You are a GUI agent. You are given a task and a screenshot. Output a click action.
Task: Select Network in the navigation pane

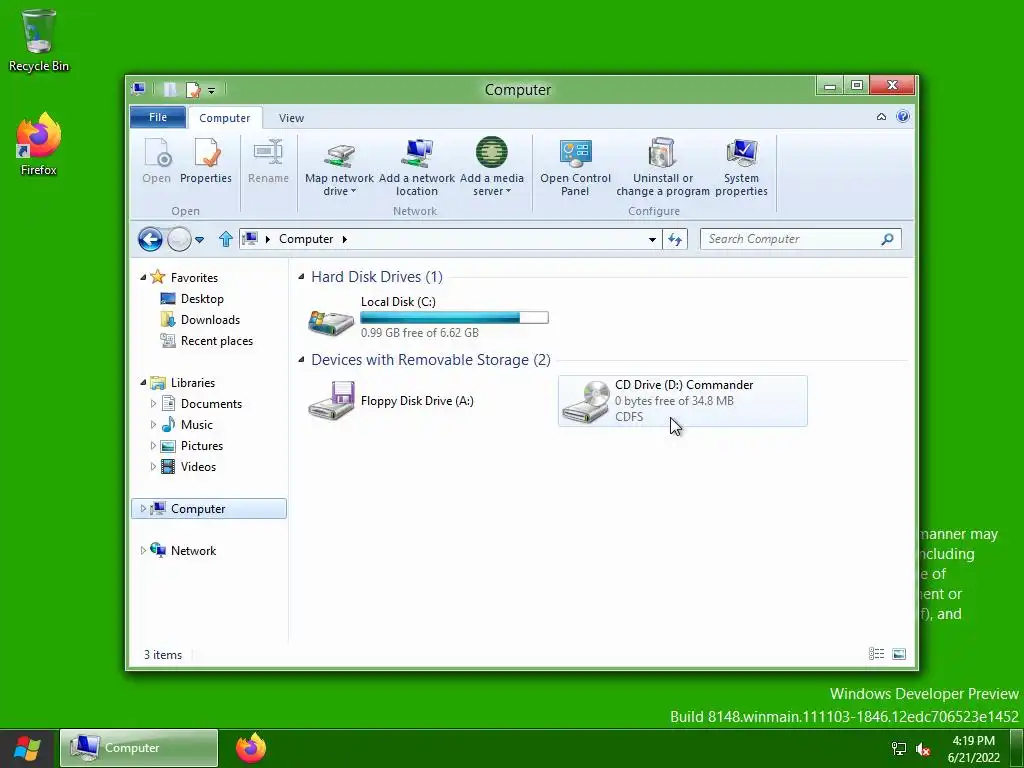pyautogui.click(x=193, y=551)
